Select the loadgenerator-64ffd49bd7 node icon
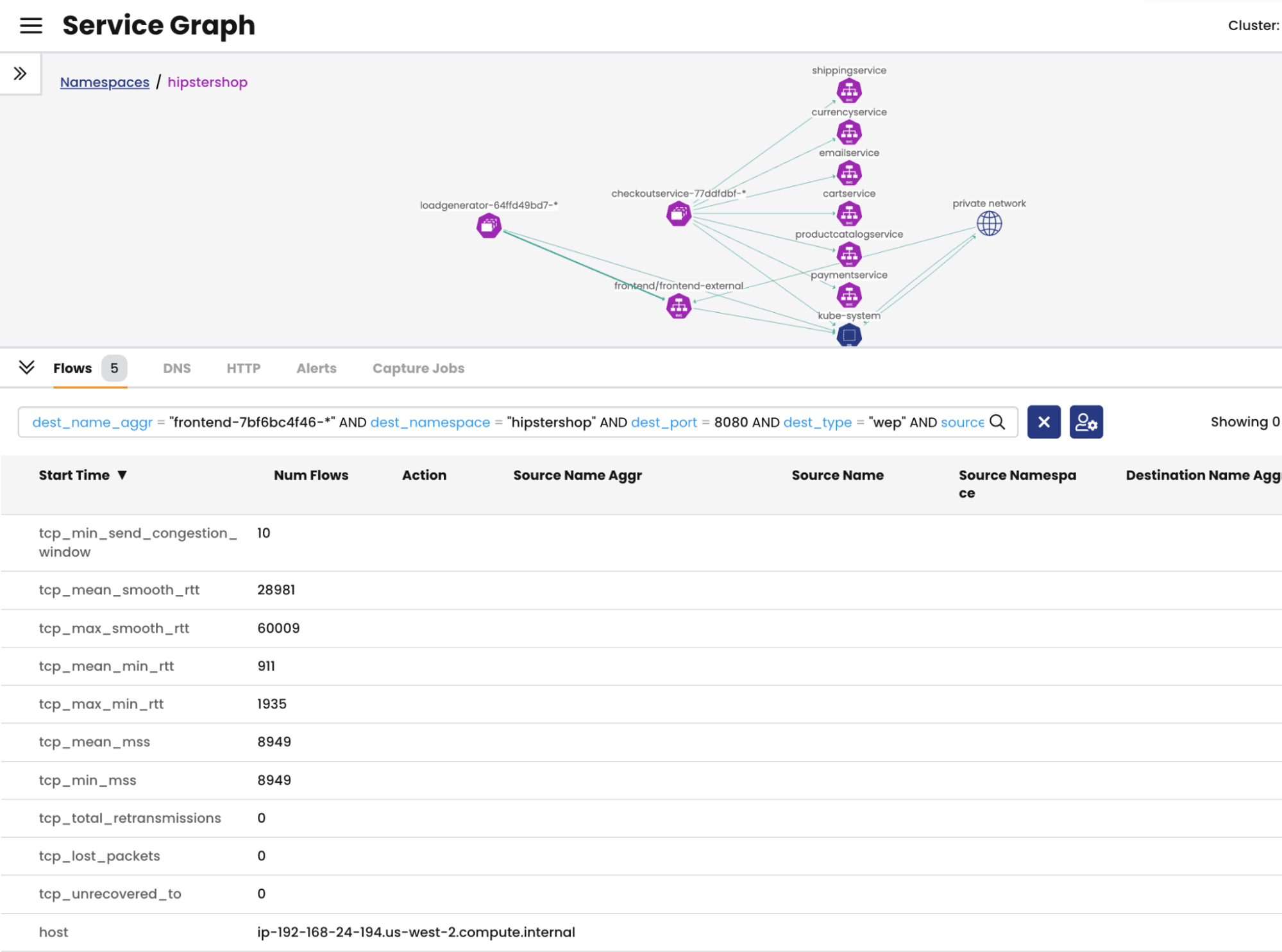 489,226
